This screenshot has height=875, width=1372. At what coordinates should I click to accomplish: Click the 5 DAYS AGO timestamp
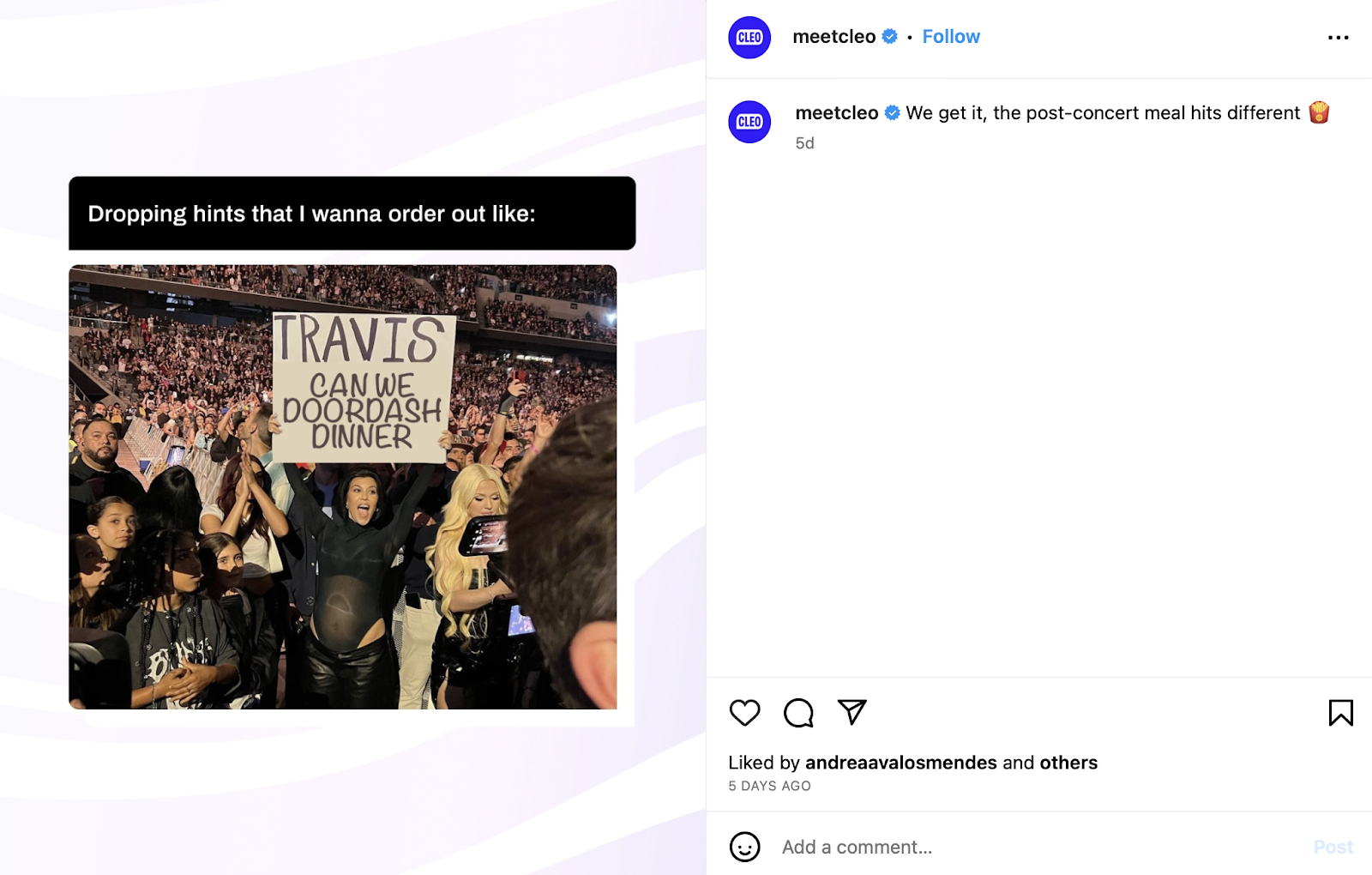pos(769,786)
